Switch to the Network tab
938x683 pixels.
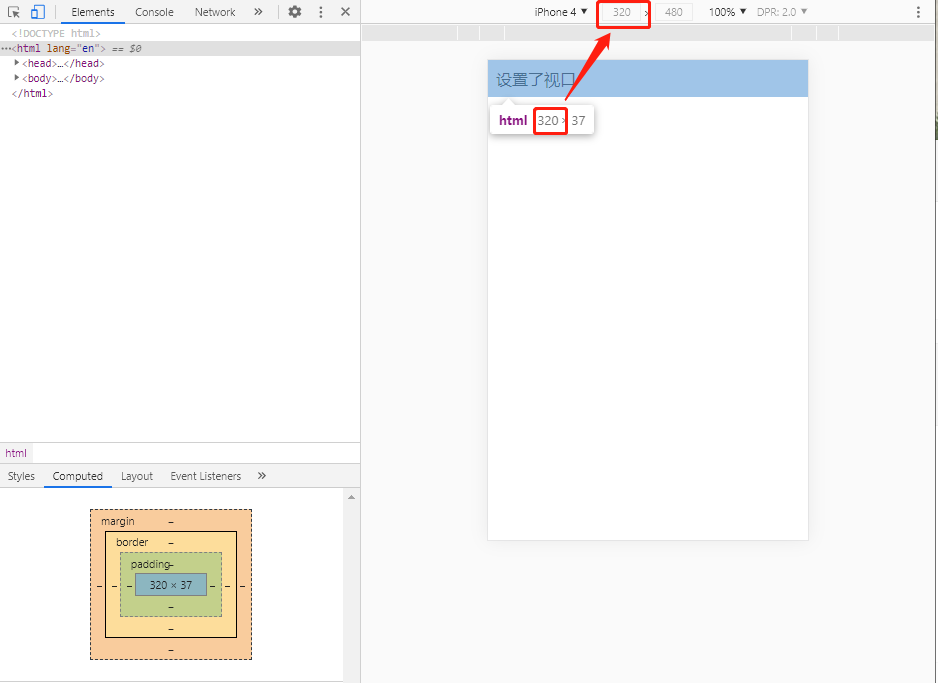(215, 12)
